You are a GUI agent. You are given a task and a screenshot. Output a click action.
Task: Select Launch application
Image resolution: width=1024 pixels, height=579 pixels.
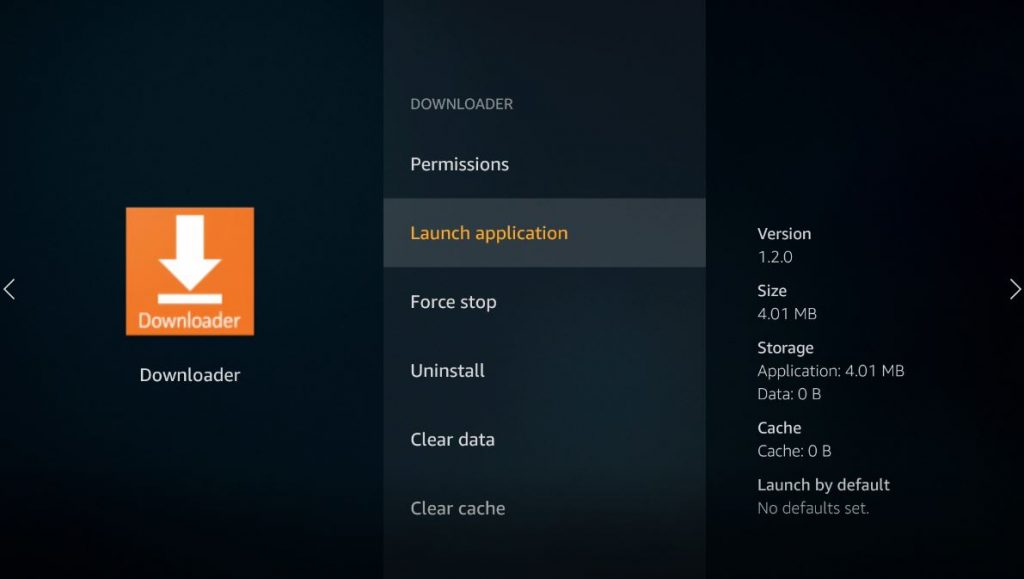pyautogui.click(x=545, y=233)
